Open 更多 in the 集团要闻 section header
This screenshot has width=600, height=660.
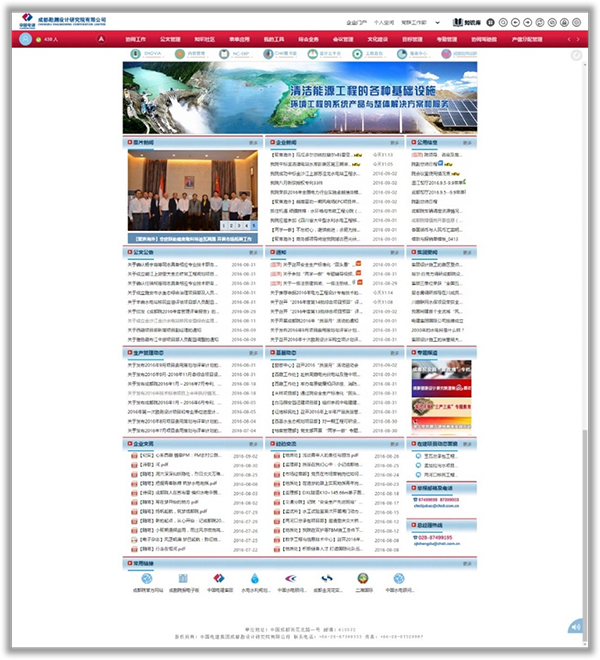(467, 253)
